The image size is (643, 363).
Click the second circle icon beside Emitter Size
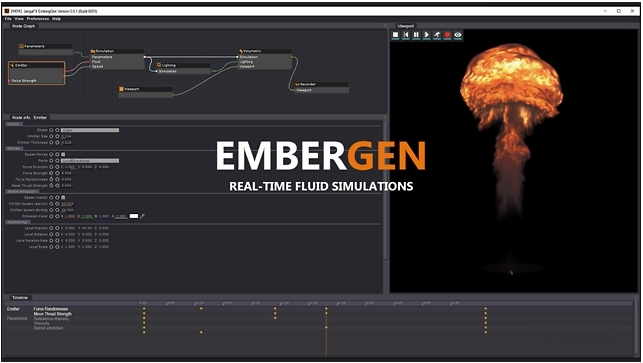point(57,136)
